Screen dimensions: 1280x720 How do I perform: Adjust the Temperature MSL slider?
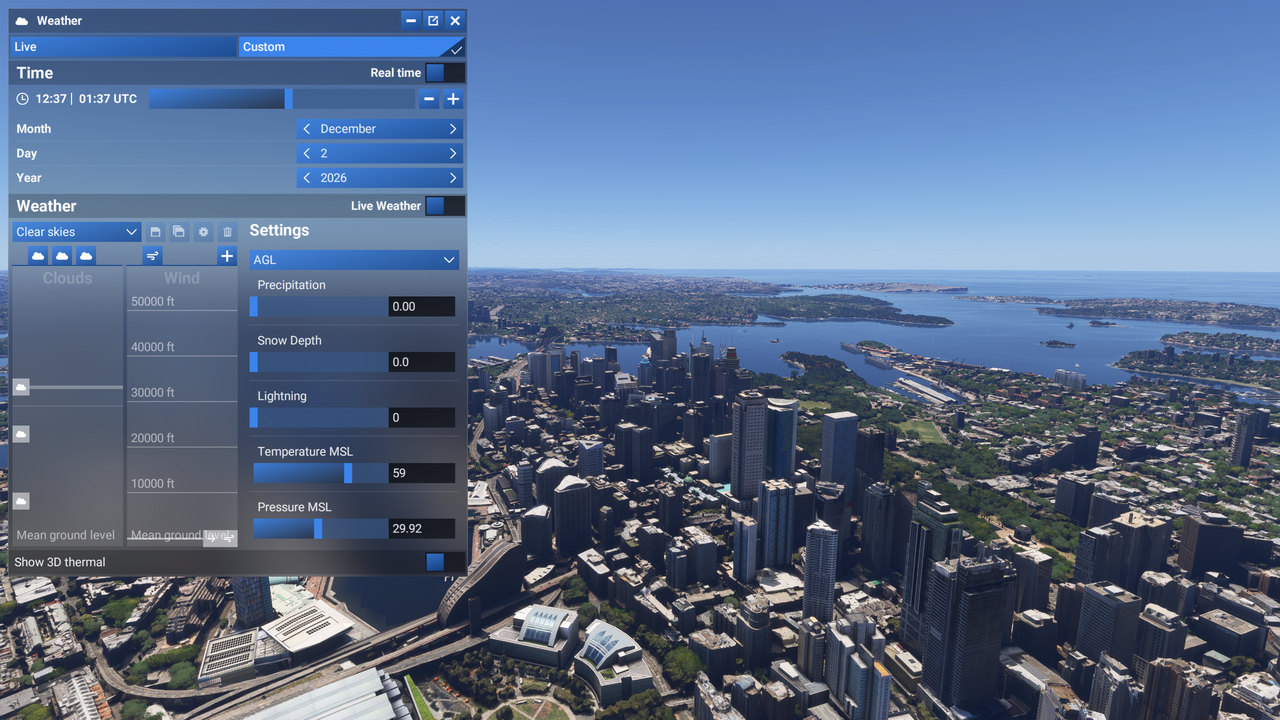tap(319, 473)
